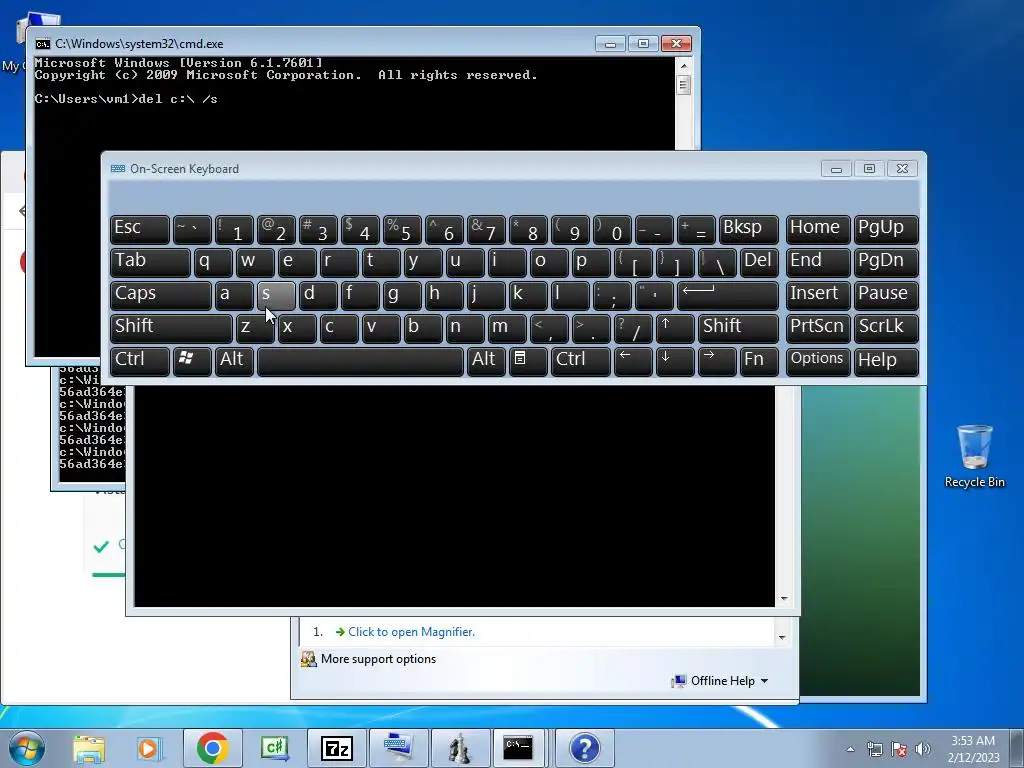
Task: Click the Bksp key
Action: (748, 229)
